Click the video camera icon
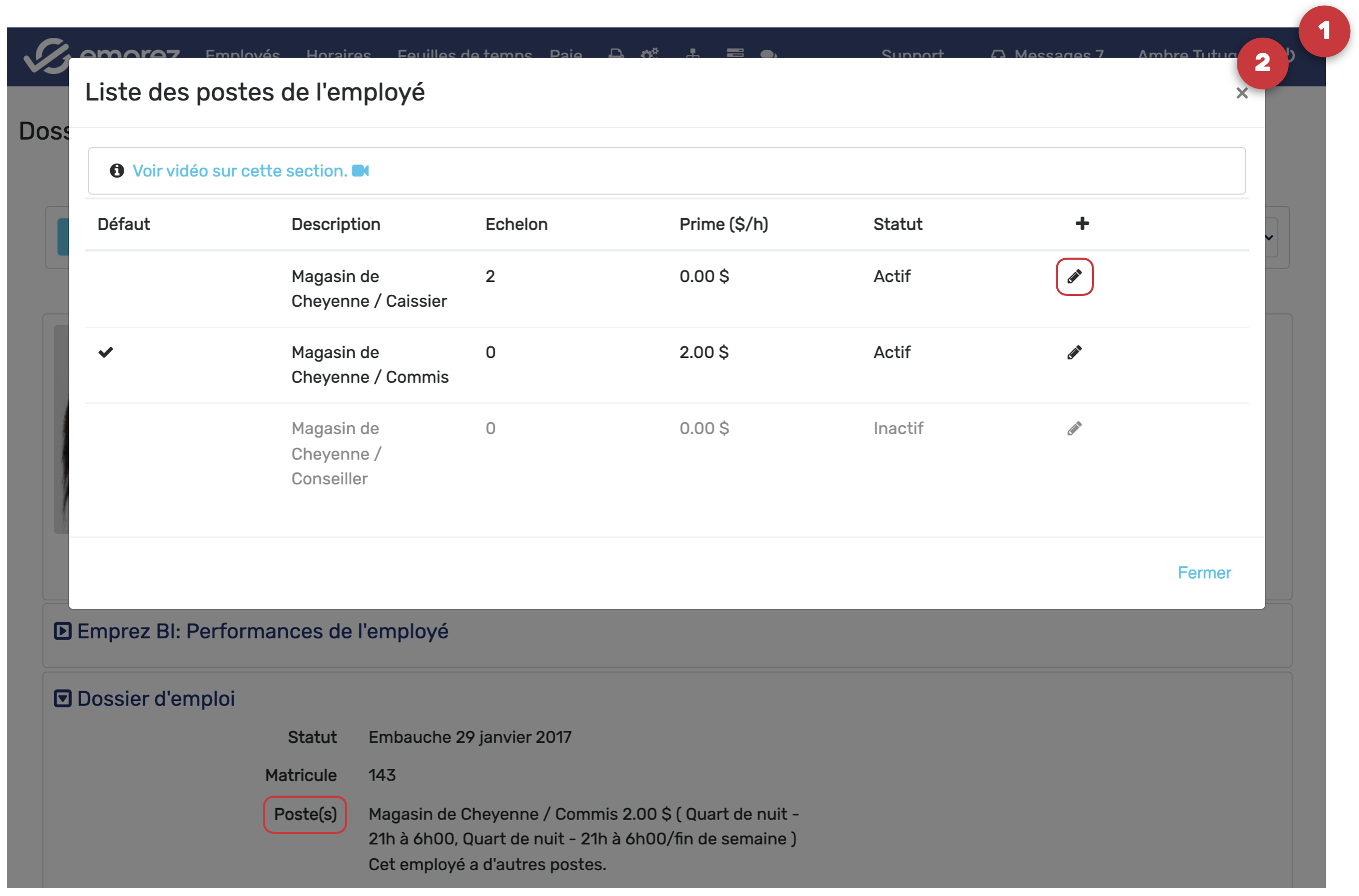This screenshot has height=896, width=1359. click(x=360, y=171)
